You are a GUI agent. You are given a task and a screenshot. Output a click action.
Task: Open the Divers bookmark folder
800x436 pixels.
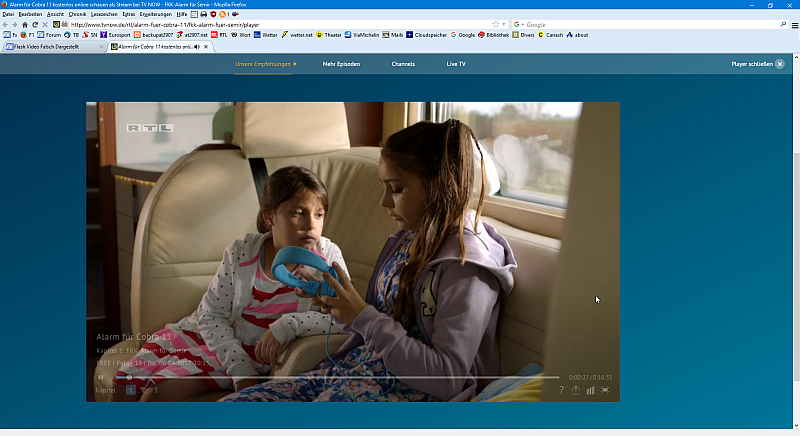point(523,35)
